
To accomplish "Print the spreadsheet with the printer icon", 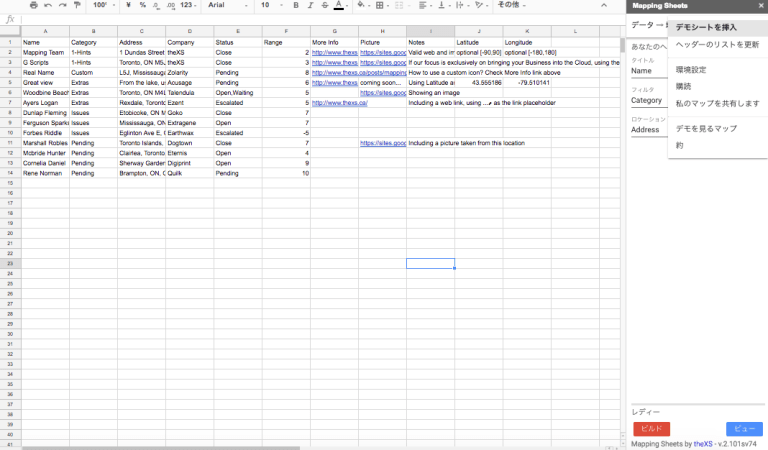I will [x=33, y=5].
